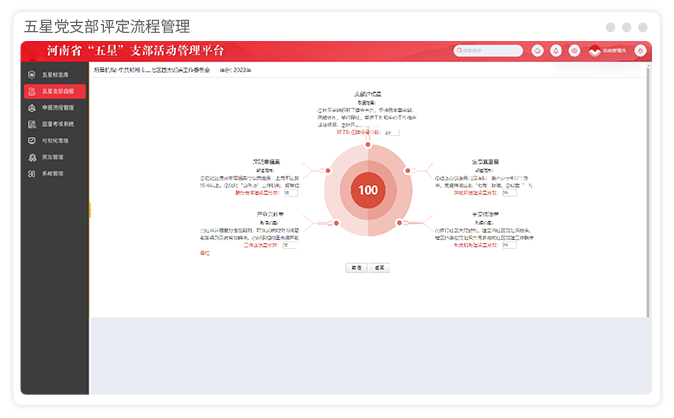This screenshot has width=674, height=418.
Task: Click the user avatar logo in header
Action: (593, 51)
